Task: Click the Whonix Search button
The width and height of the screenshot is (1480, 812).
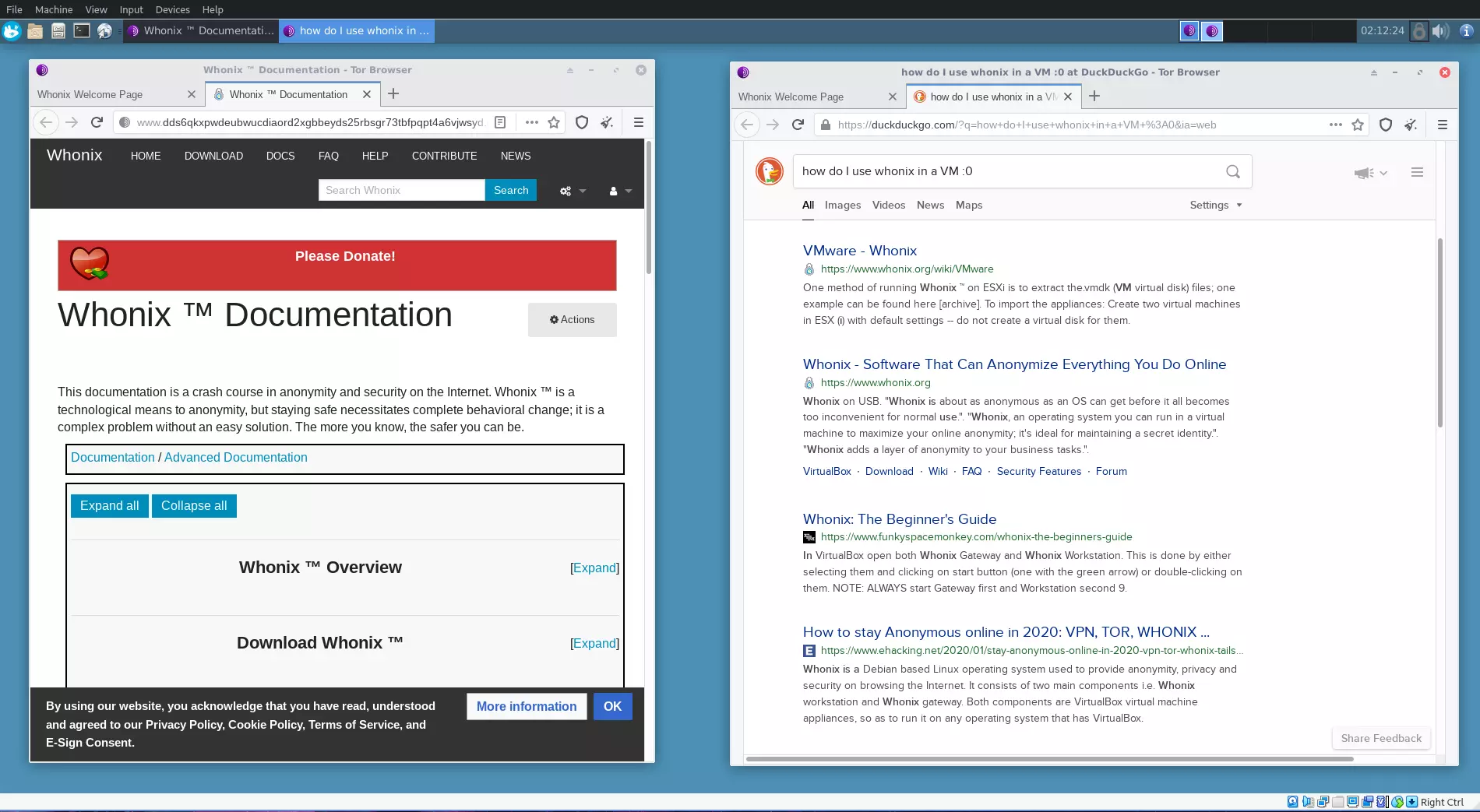Action: (511, 191)
